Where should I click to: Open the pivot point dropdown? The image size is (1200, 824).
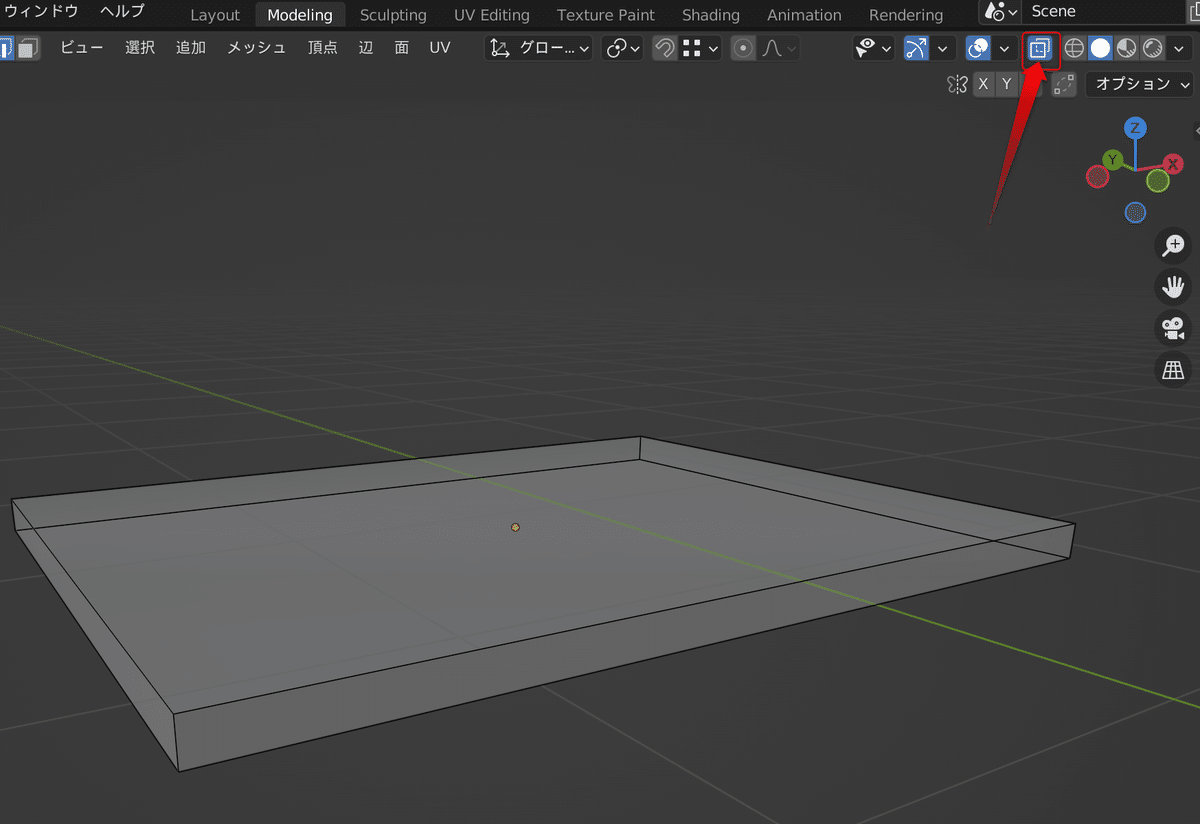coord(622,48)
